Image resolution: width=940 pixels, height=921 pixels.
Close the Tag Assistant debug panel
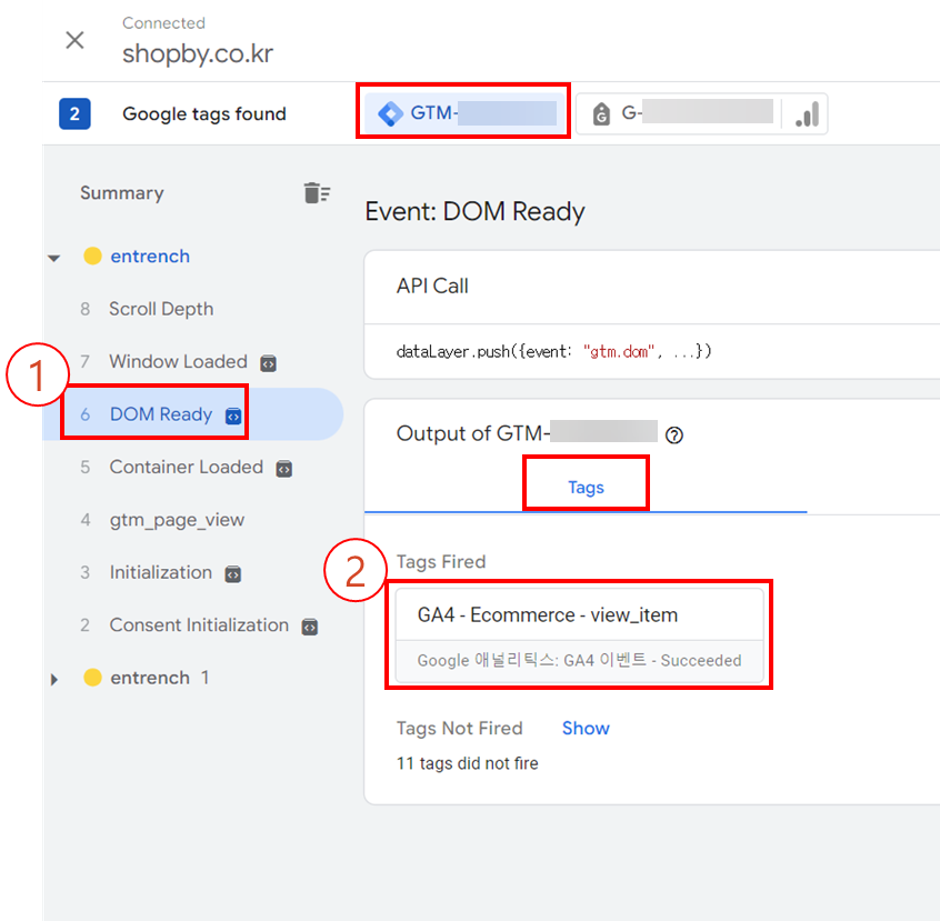click(75, 41)
